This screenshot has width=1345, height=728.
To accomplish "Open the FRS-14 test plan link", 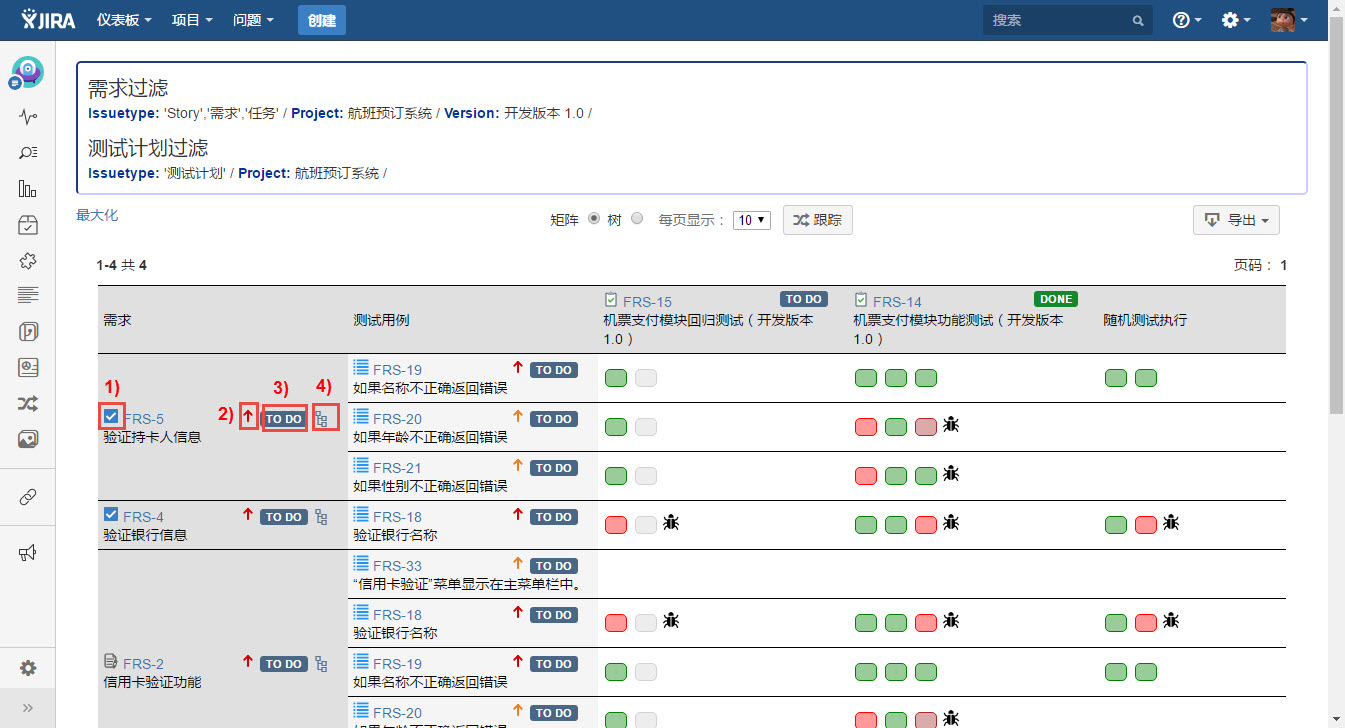I will pos(897,301).
